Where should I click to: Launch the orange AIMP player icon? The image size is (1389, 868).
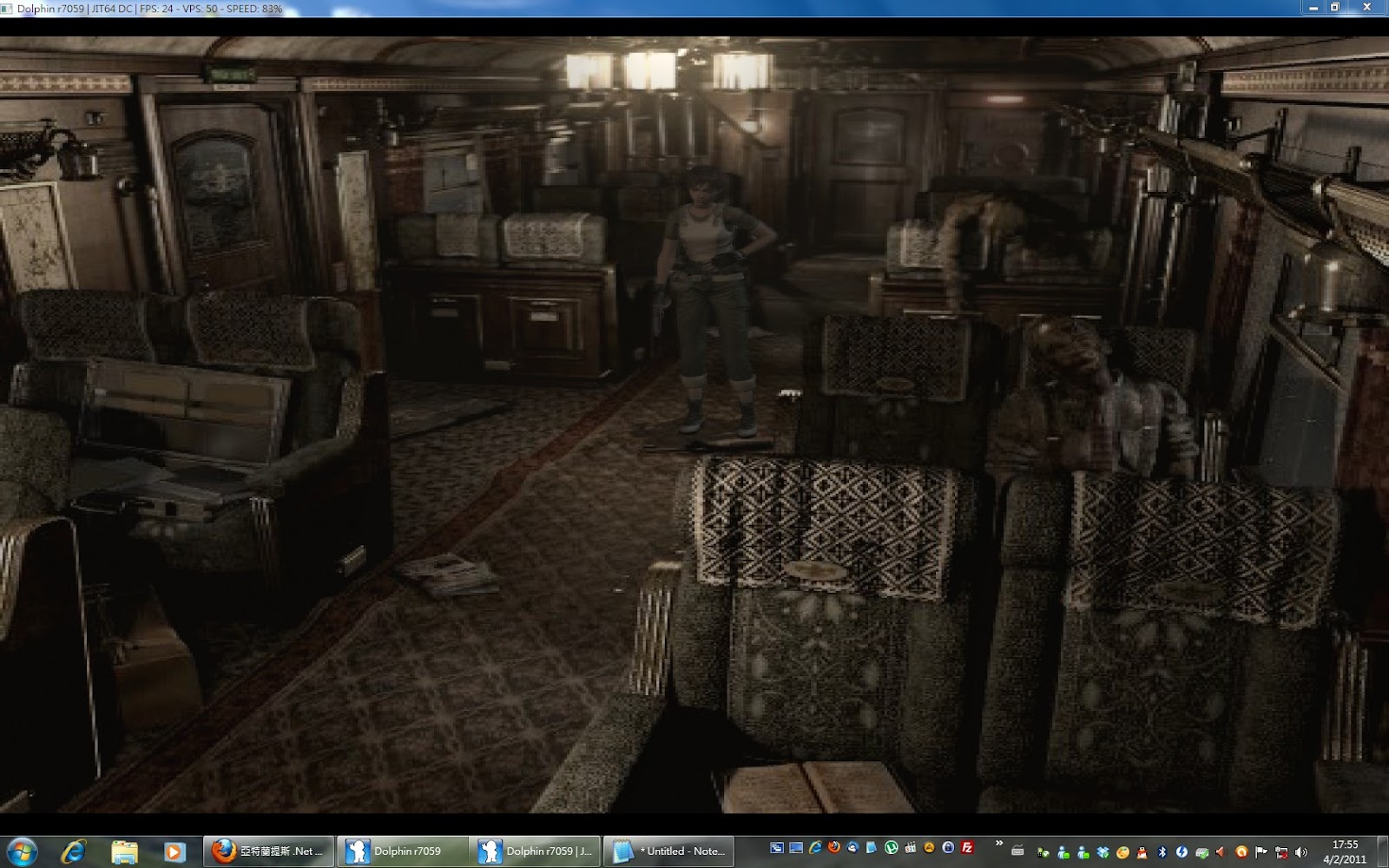tap(929, 848)
